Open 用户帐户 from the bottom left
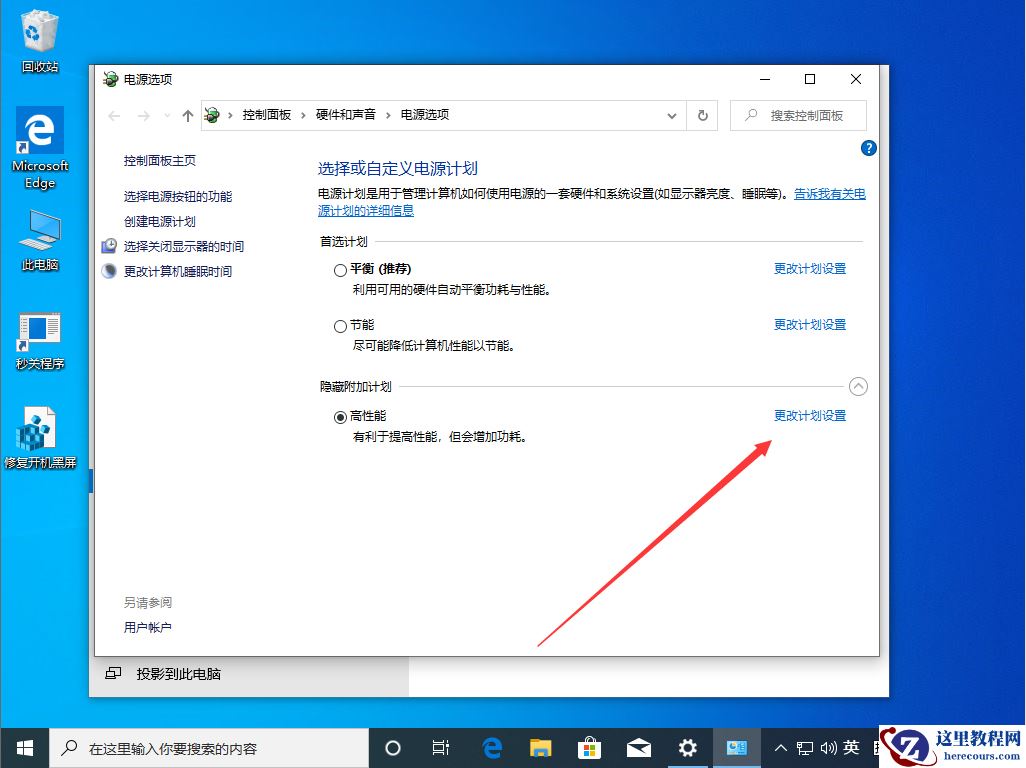 (x=147, y=628)
